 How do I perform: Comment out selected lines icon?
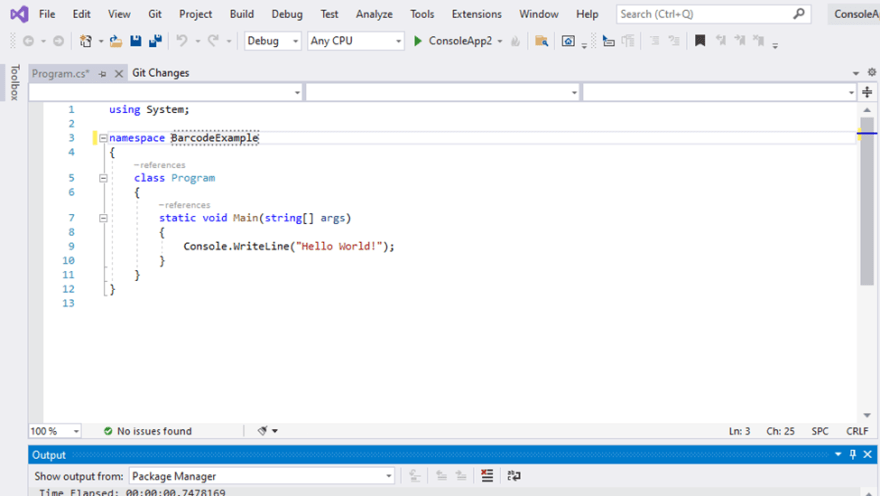pyautogui.click(x=654, y=41)
